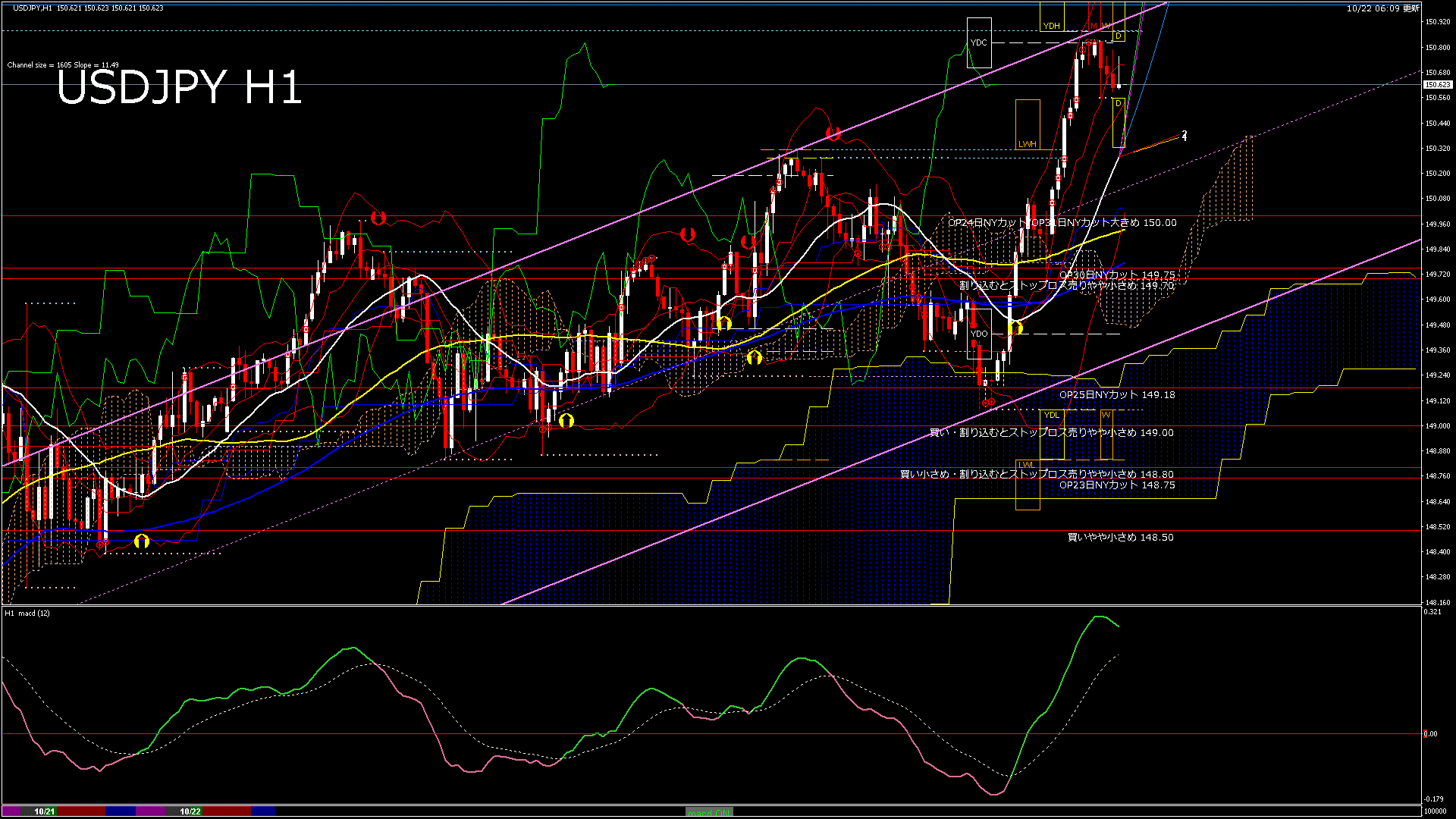Click the Channel size and Slope readout

pos(63,65)
